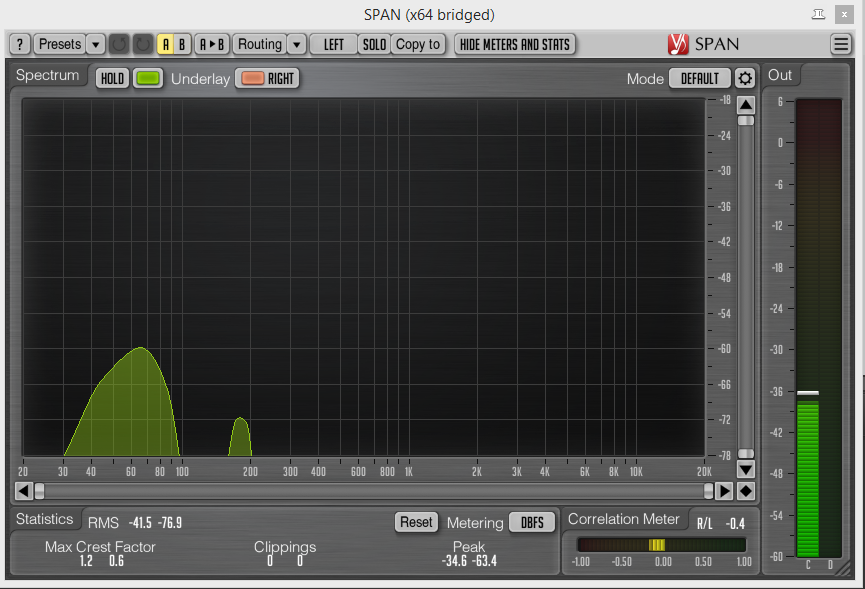Screen dimensions: 865x589
Task: Click vertical scroll down arrow
Action: pos(746,470)
